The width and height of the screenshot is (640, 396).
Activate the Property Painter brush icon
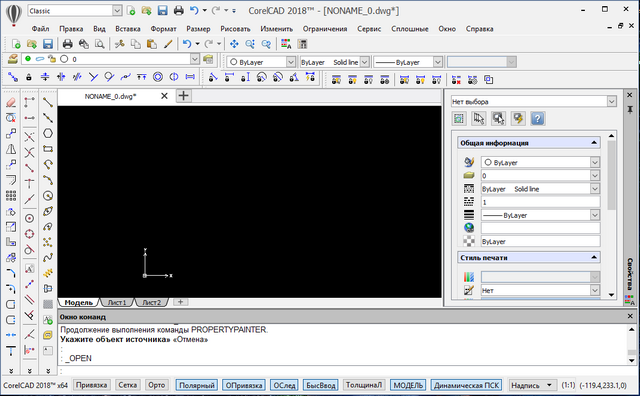[168, 44]
